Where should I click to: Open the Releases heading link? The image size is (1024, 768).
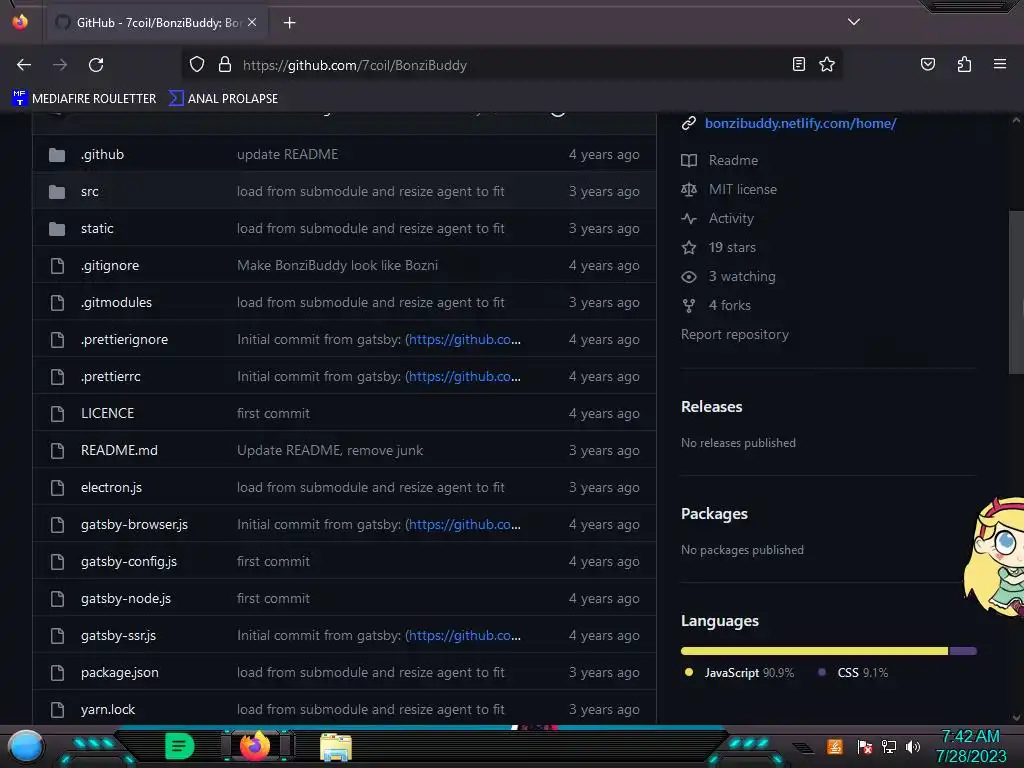(711, 407)
